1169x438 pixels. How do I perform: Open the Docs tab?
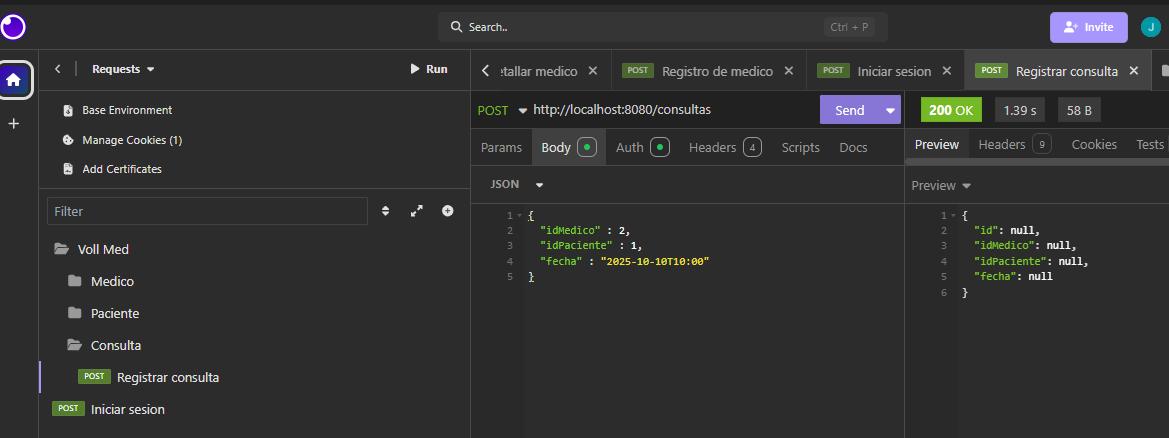coord(853,147)
